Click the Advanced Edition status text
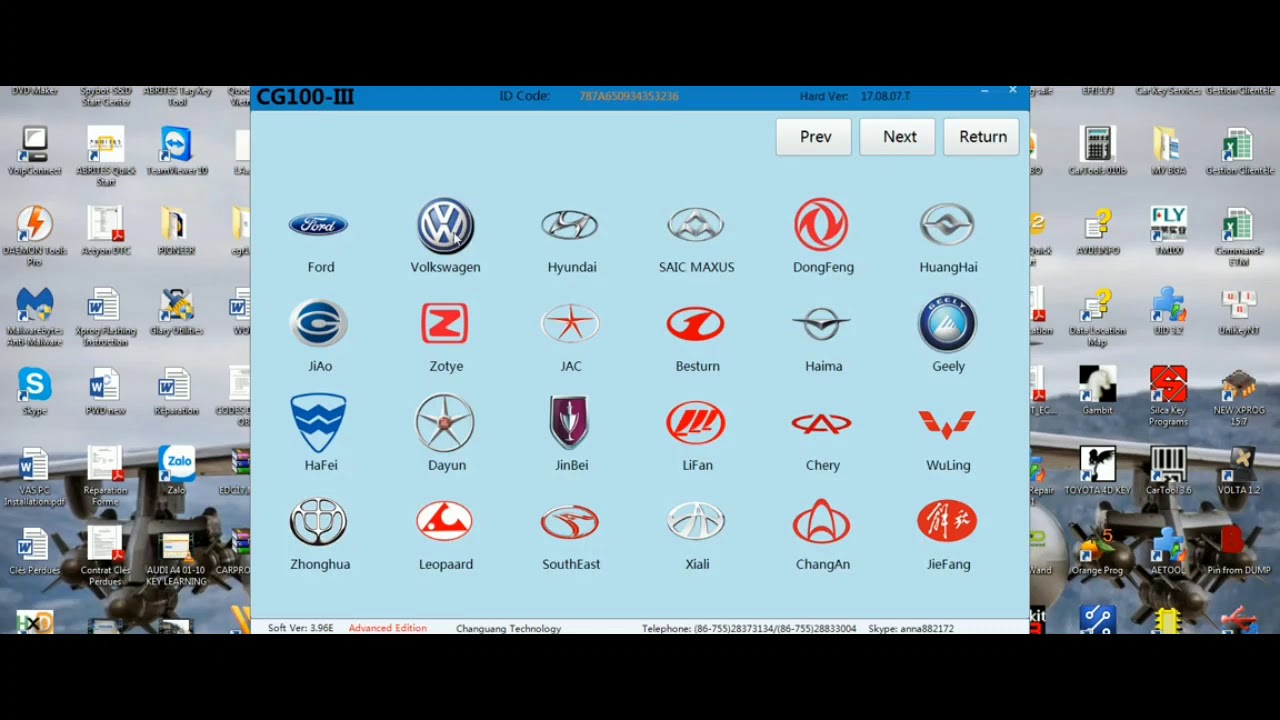Viewport: 1280px width, 720px height. point(388,628)
